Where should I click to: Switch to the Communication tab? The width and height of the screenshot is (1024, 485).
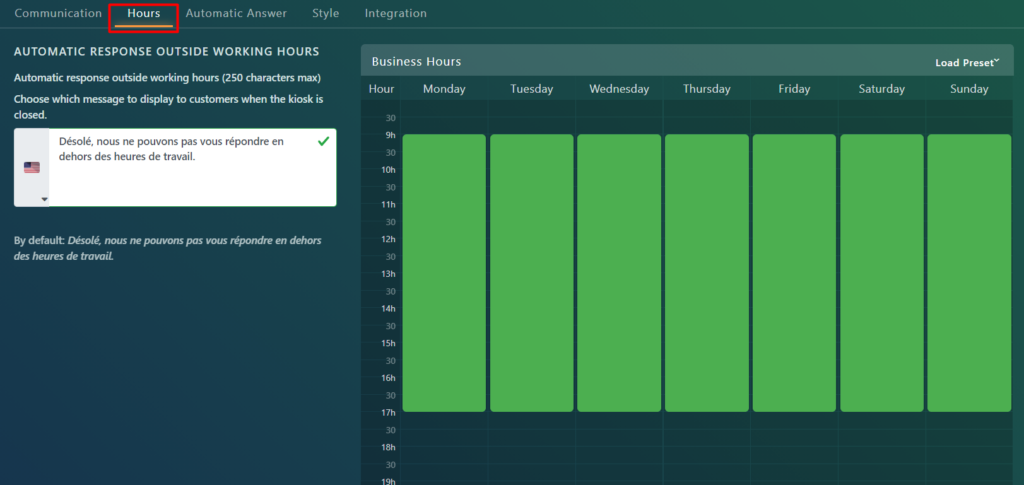[58, 14]
